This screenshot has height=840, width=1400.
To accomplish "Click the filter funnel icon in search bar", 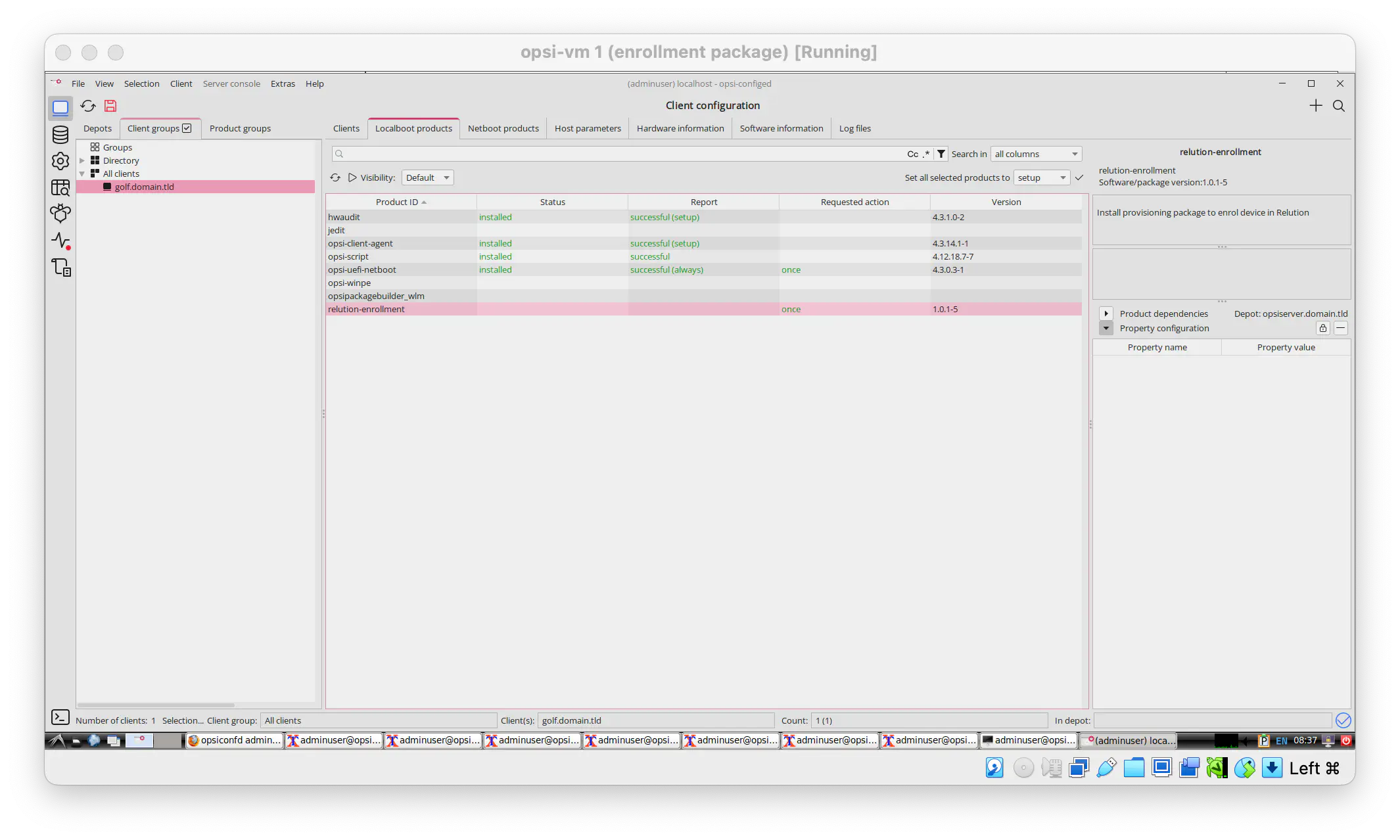I will tap(941, 154).
